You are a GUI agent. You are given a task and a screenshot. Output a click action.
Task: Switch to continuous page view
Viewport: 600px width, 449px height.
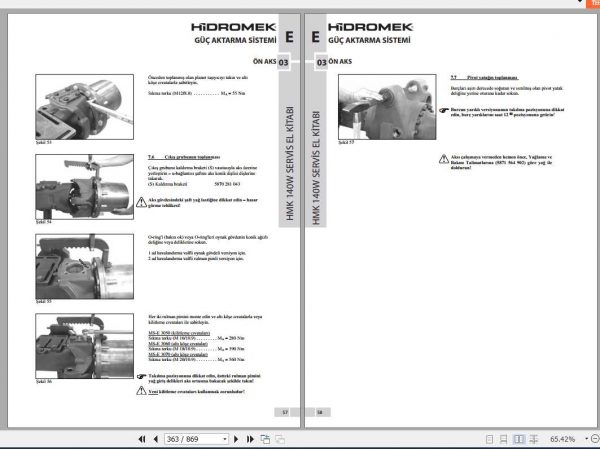504,439
